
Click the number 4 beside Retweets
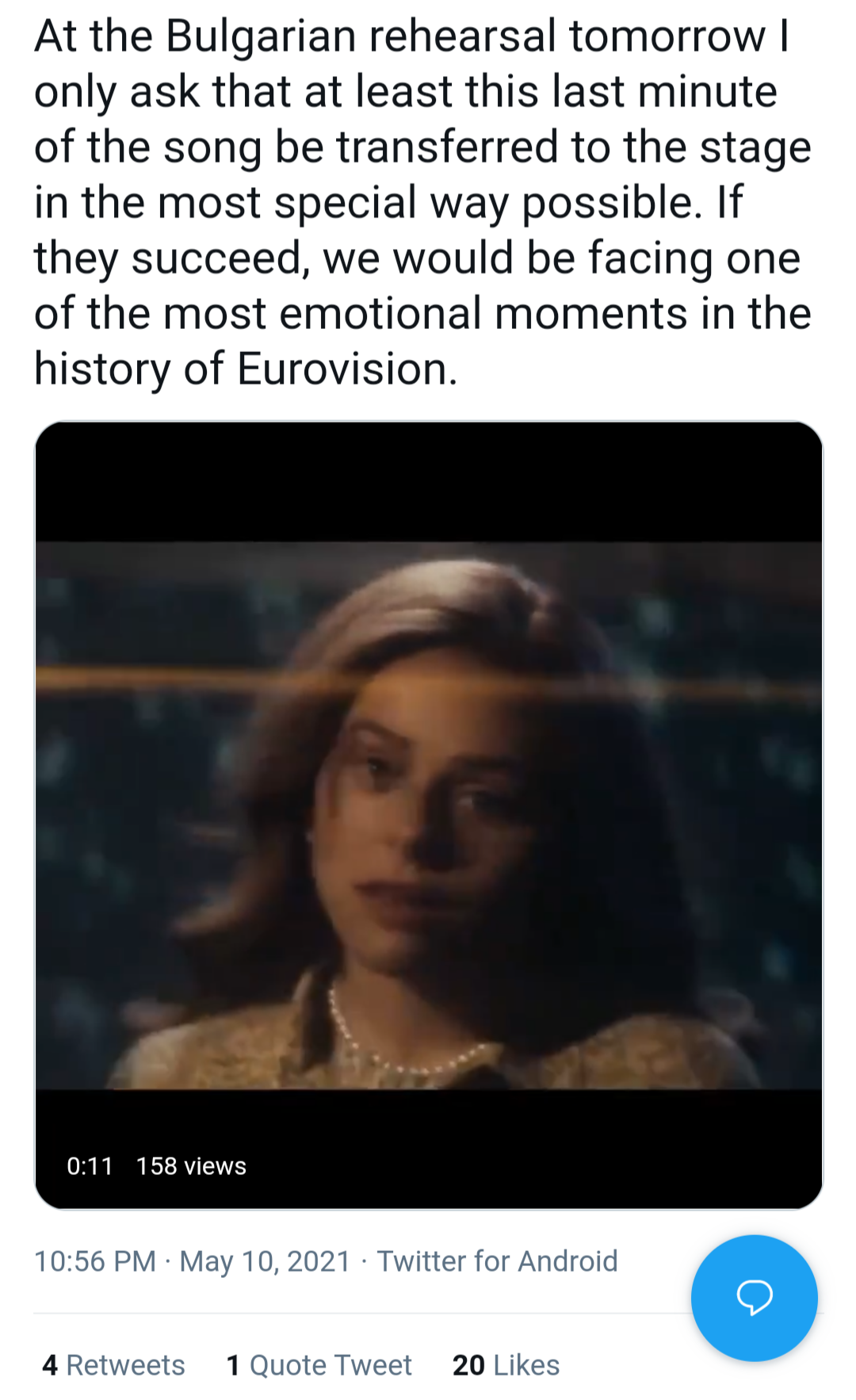coord(50,1365)
